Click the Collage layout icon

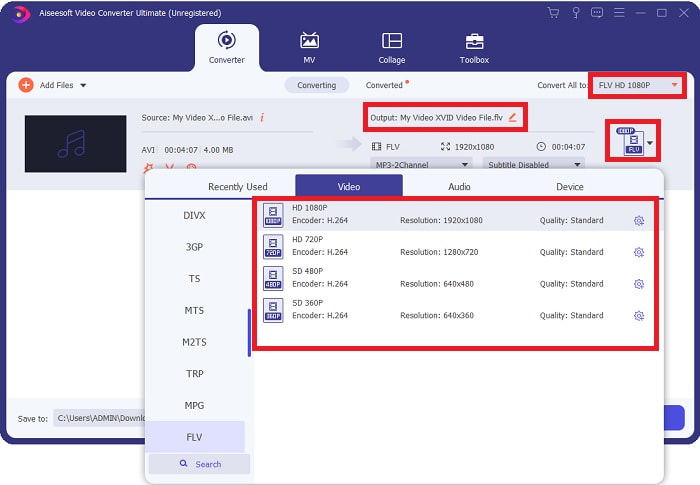point(392,41)
